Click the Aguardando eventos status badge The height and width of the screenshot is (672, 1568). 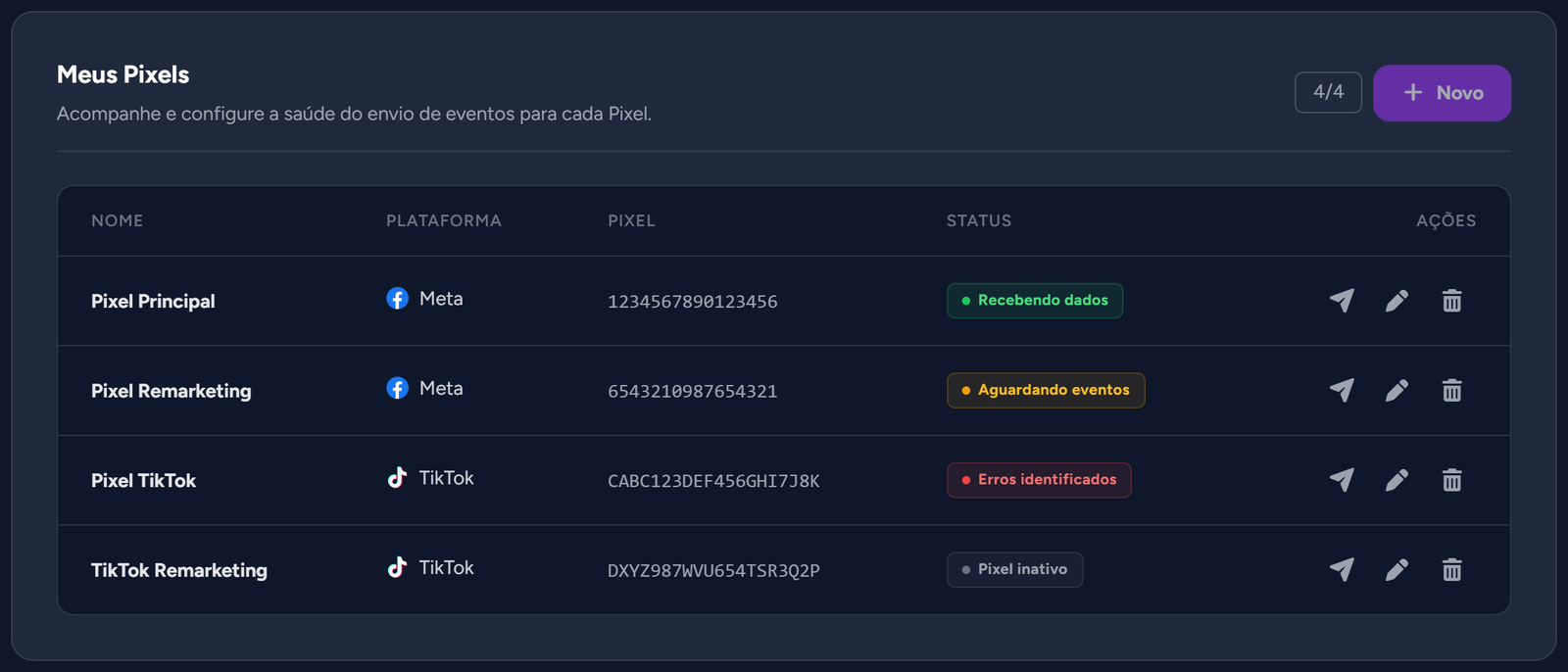point(1046,390)
